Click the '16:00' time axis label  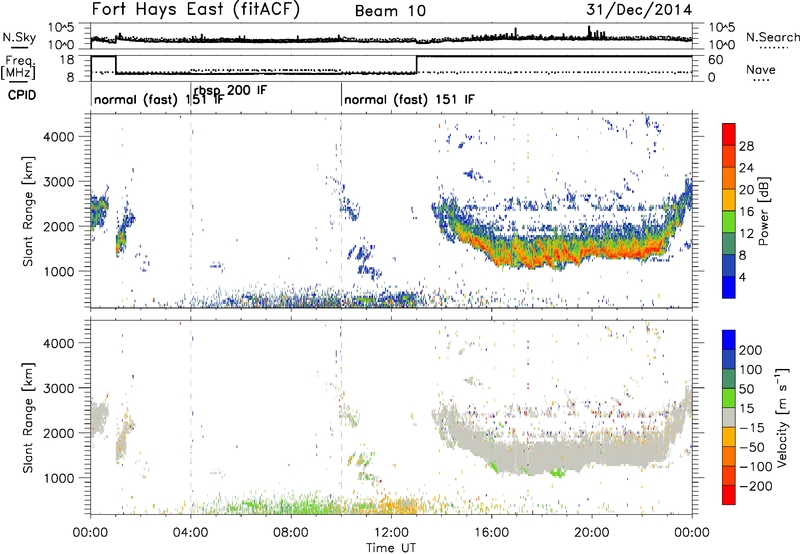[x=491, y=533]
